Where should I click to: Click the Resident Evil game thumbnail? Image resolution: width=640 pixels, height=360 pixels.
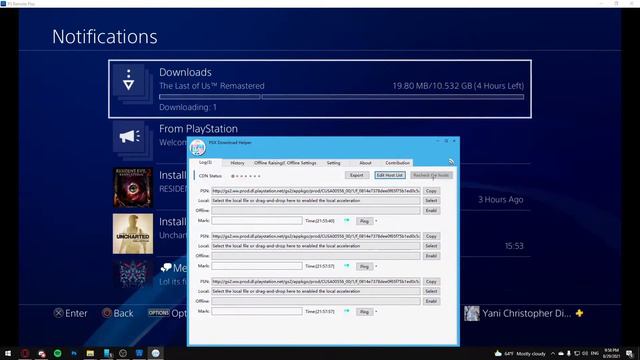(x=133, y=187)
